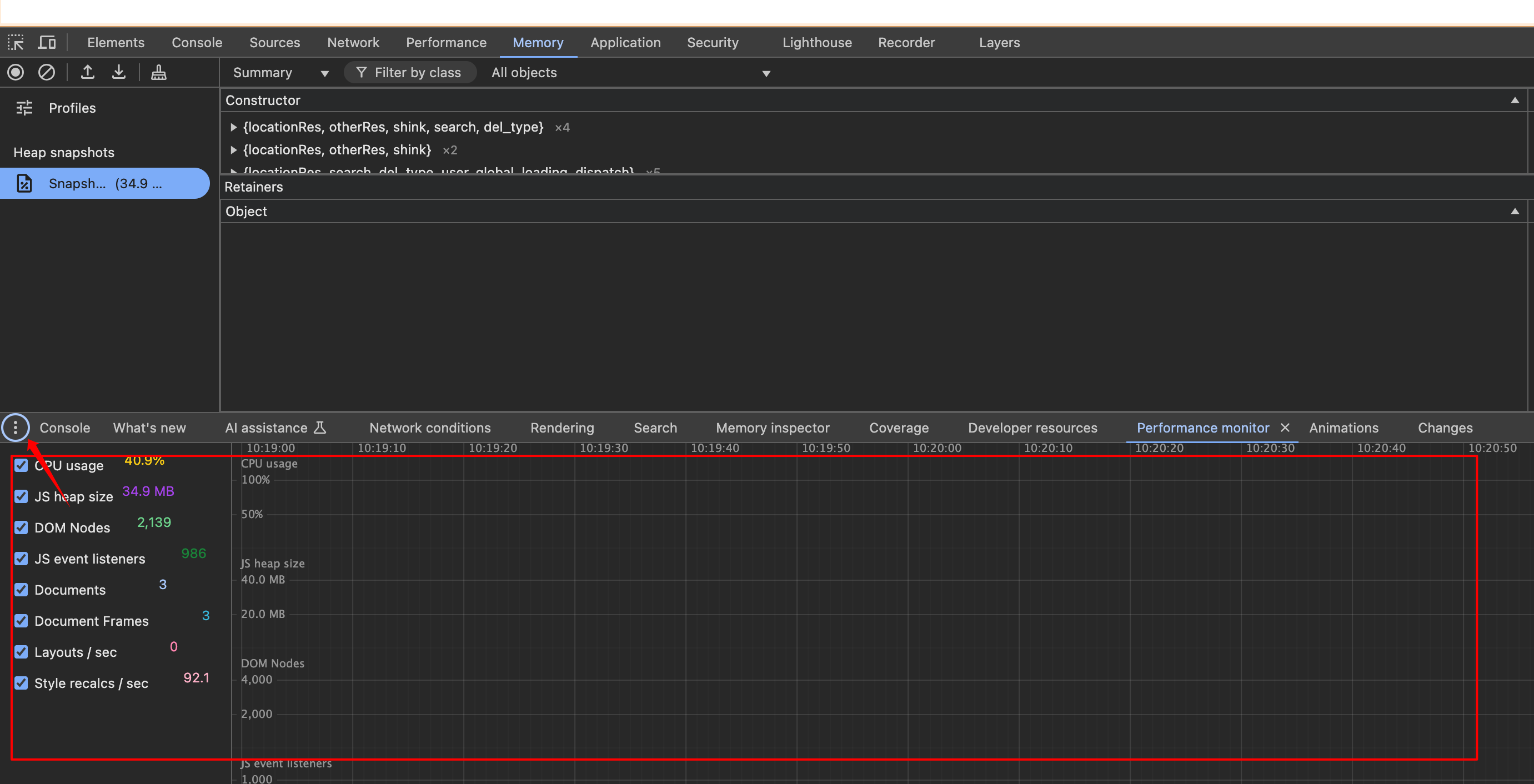Uncheck the Layouts / sec checkbox
Screen dimensions: 1534x784
point(22,652)
